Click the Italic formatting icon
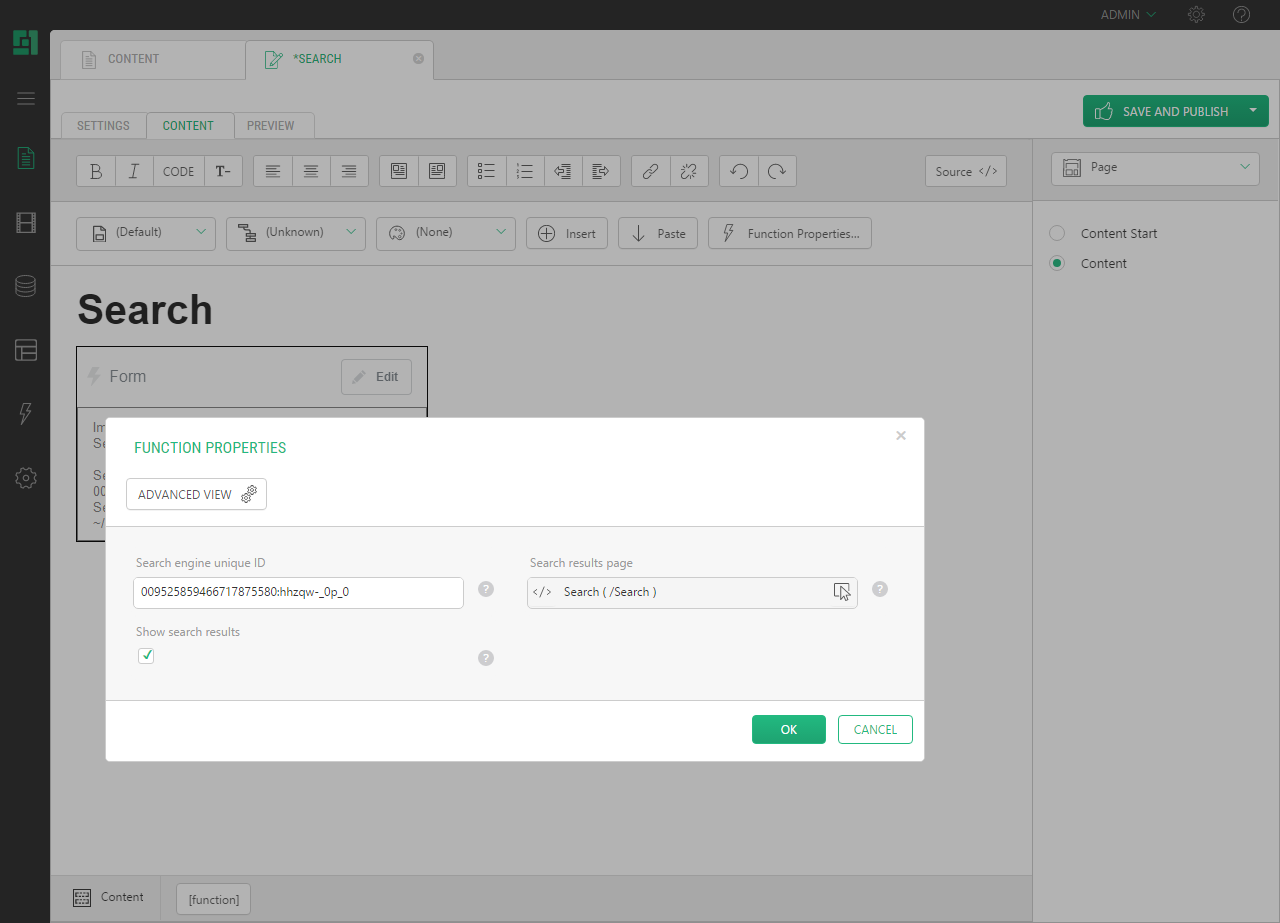This screenshot has height=923, width=1280. [x=134, y=171]
